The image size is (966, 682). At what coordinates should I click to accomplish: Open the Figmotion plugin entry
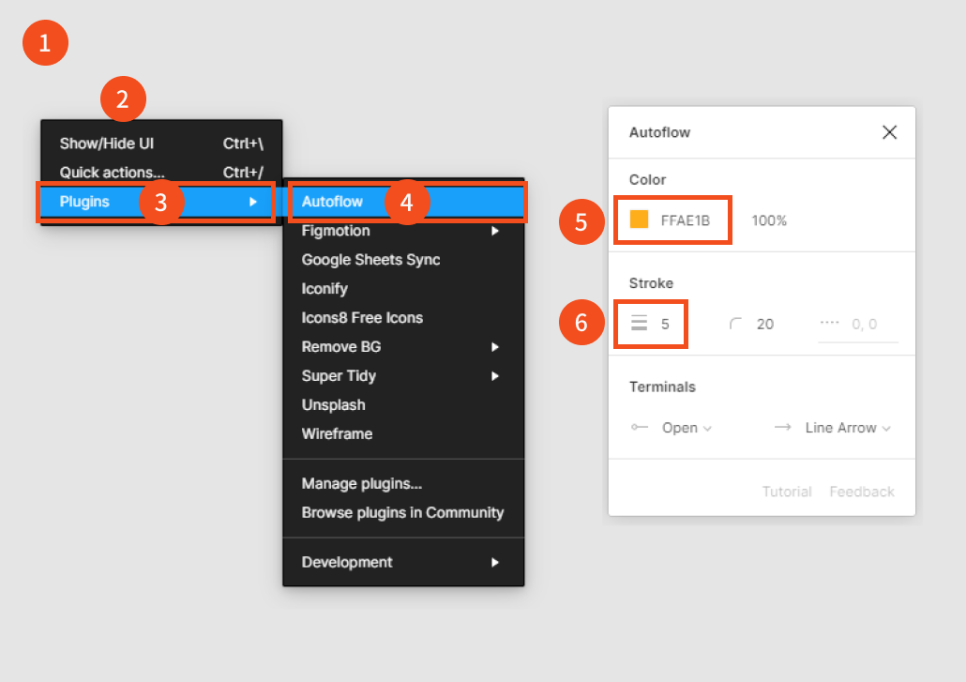point(404,231)
